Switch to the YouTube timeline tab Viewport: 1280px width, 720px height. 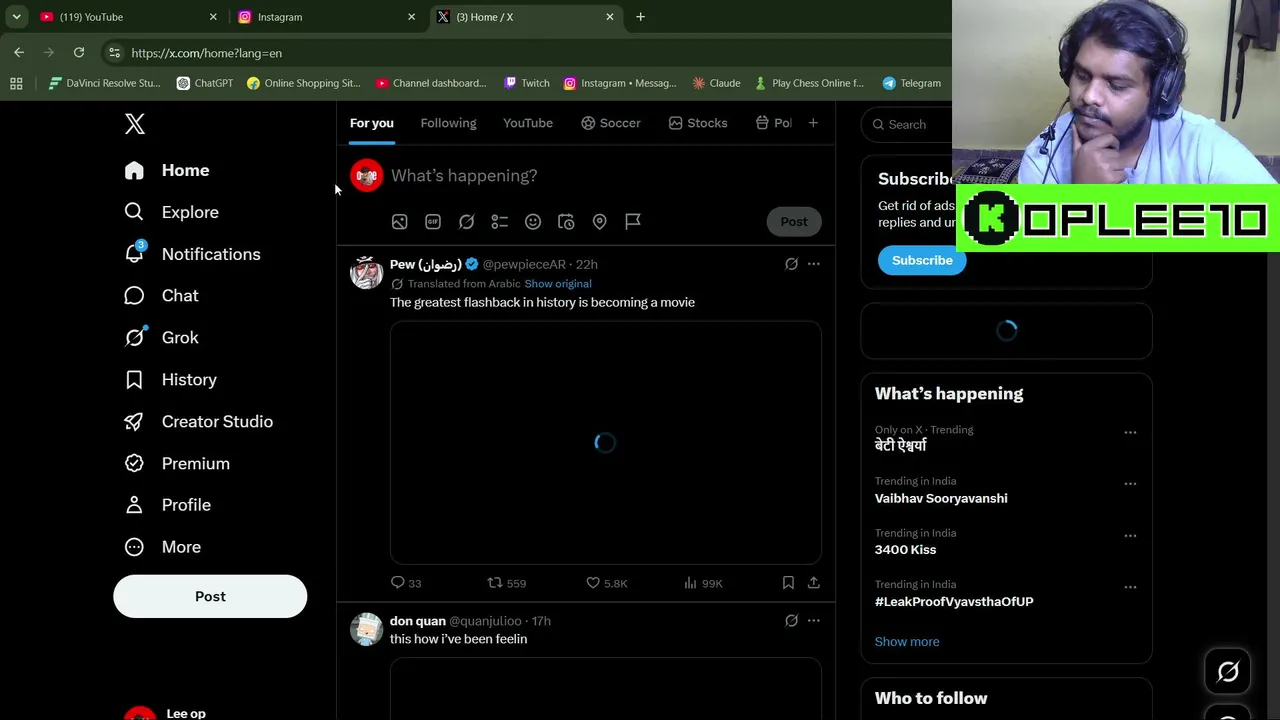tap(528, 123)
